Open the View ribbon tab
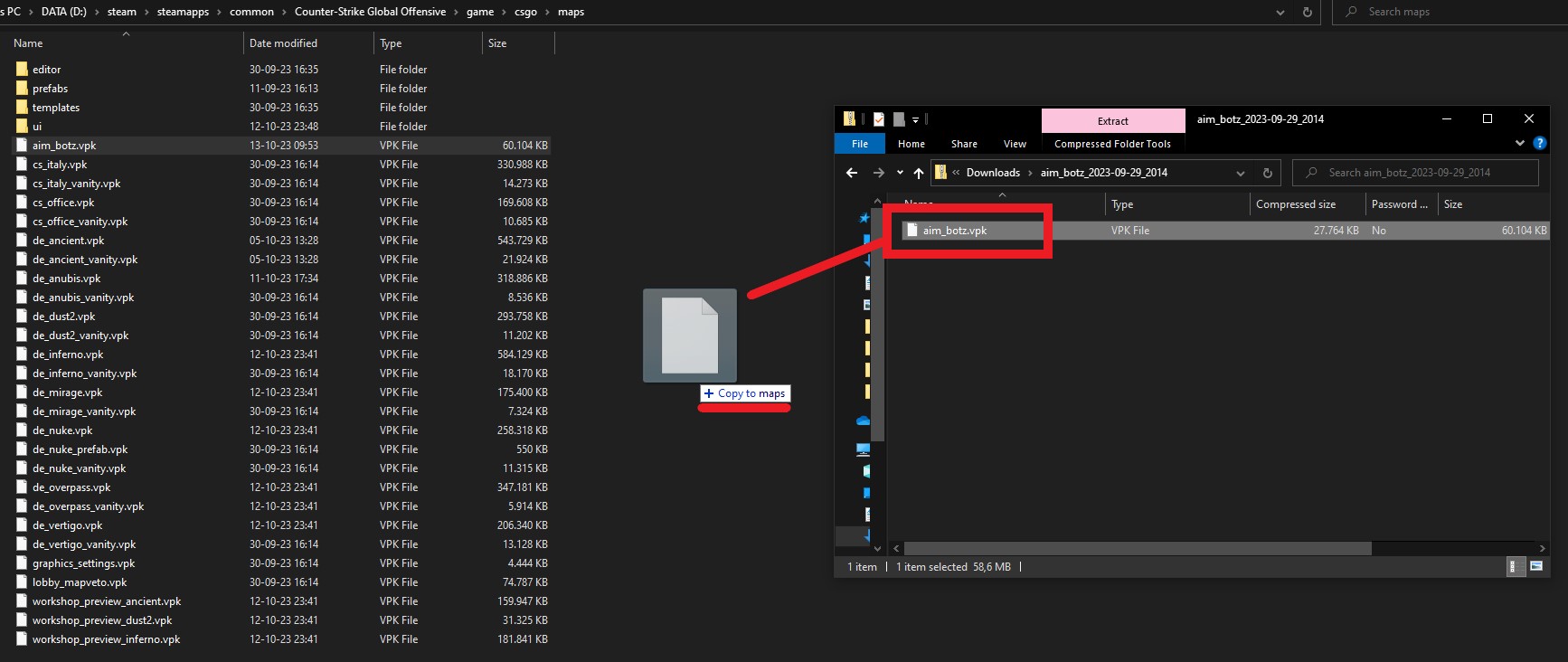This screenshot has width=1568, height=662. click(x=1015, y=144)
